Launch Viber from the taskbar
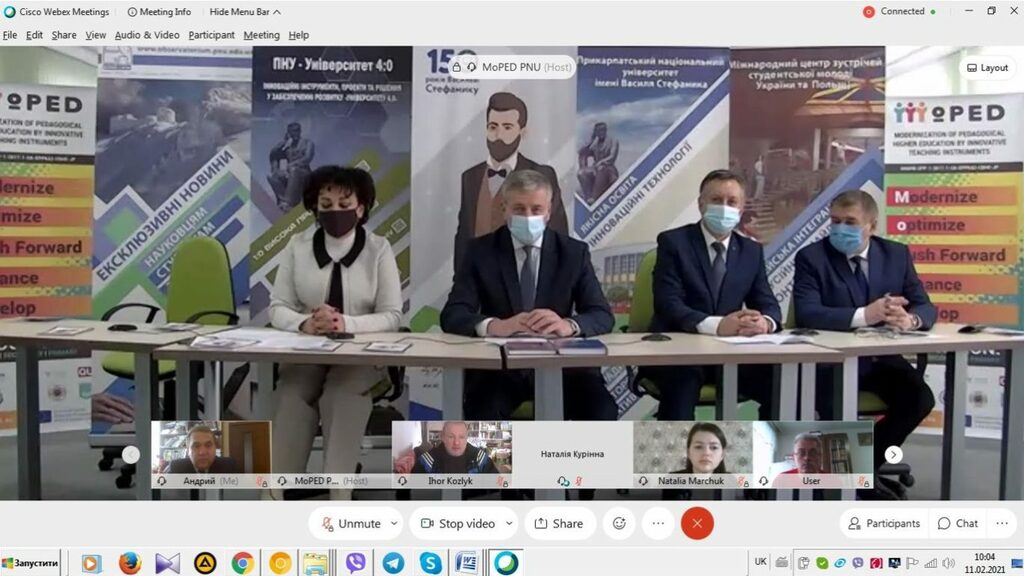This screenshot has height=576, width=1024. pyautogui.click(x=355, y=563)
